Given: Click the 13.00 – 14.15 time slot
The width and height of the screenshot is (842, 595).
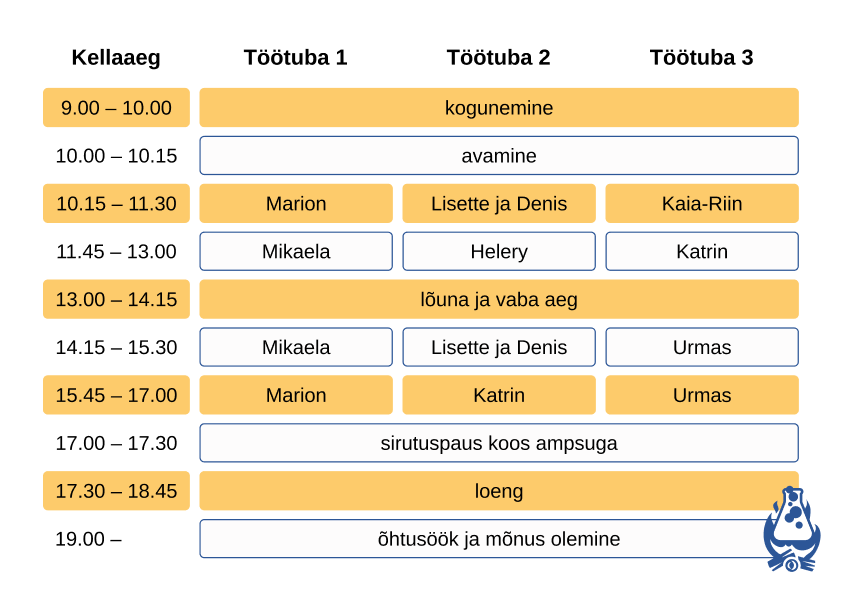Looking at the screenshot, I should point(116,300).
